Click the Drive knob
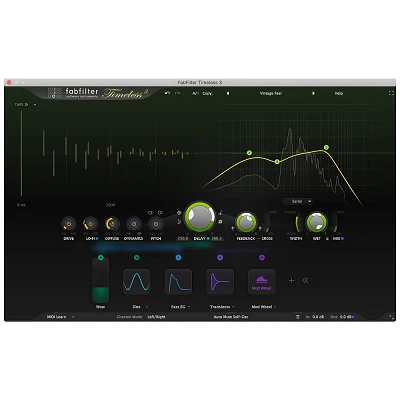 (x=69, y=224)
